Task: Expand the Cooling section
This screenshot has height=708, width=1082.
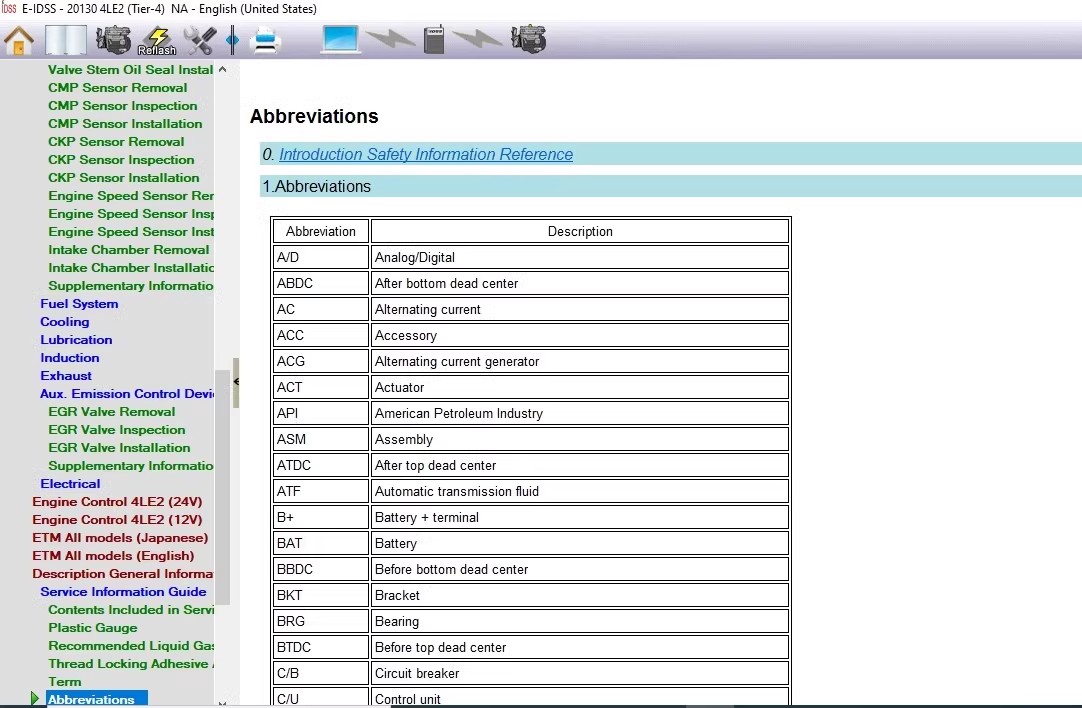Action: (x=64, y=322)
